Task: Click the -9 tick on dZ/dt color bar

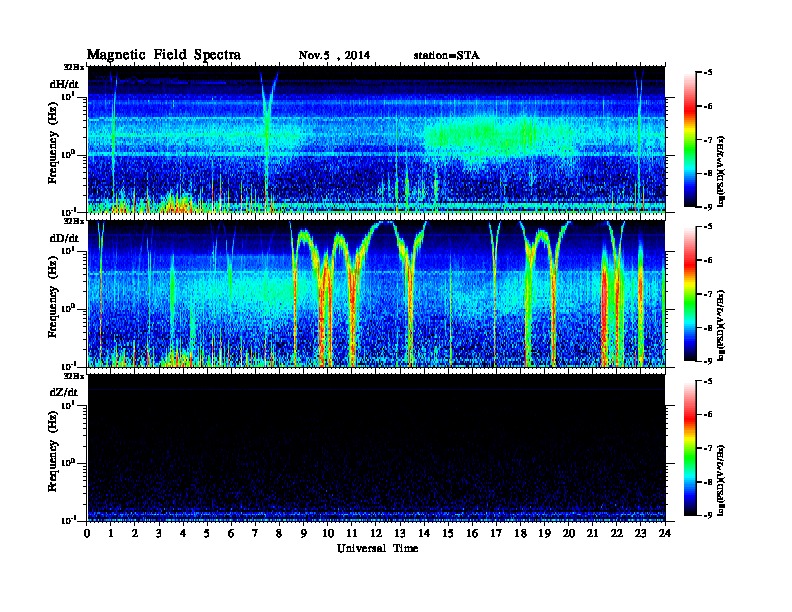Action: 708,515
